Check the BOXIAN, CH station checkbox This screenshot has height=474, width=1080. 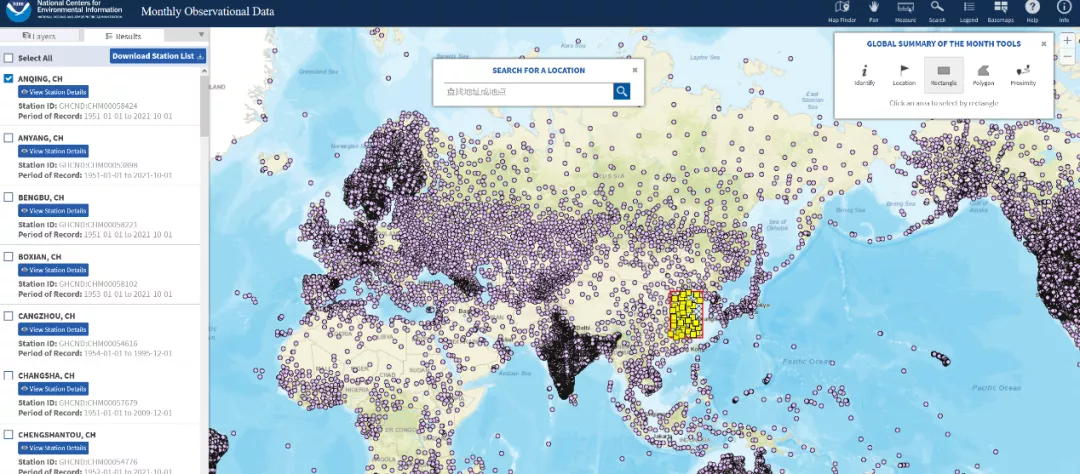[x=8, y=256]
